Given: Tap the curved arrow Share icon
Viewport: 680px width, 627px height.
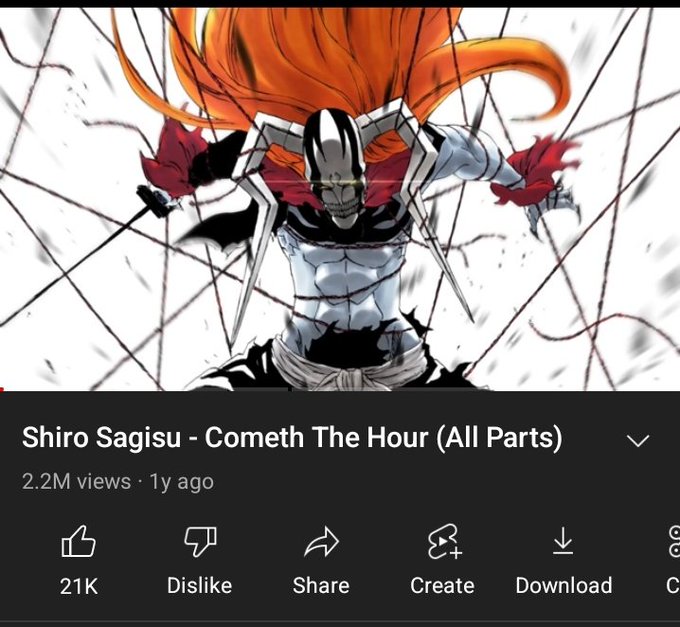Looking at the screenshot, I should [321, 542].
